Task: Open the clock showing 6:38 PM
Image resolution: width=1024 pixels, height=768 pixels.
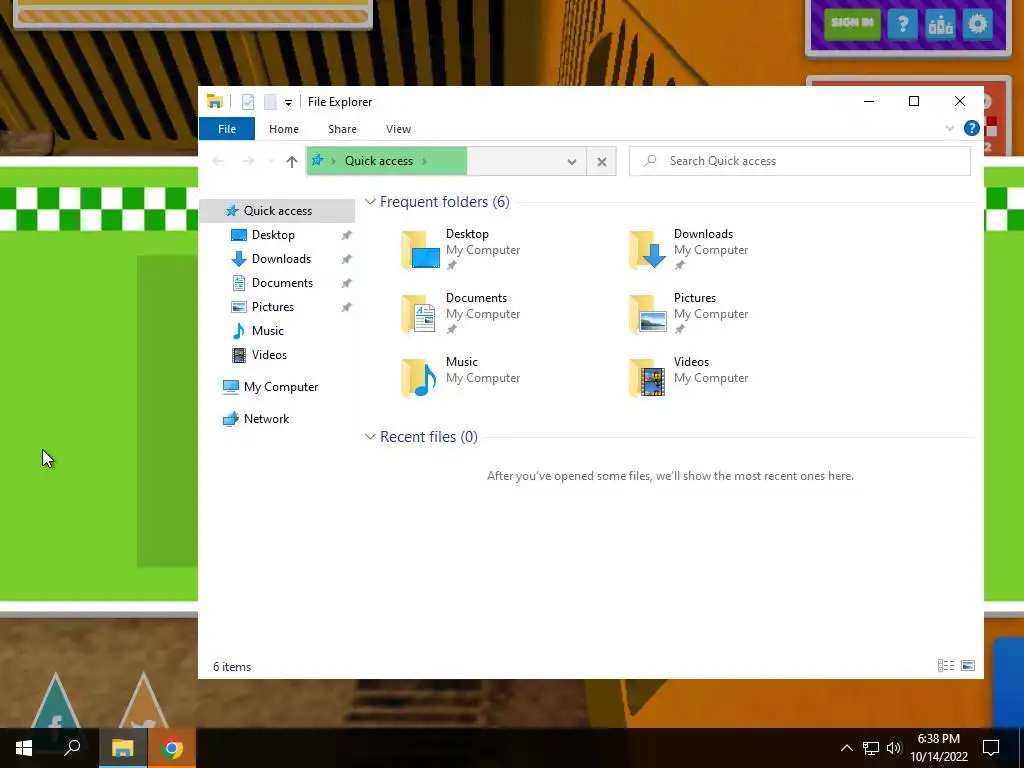Action: coord(938,748)
